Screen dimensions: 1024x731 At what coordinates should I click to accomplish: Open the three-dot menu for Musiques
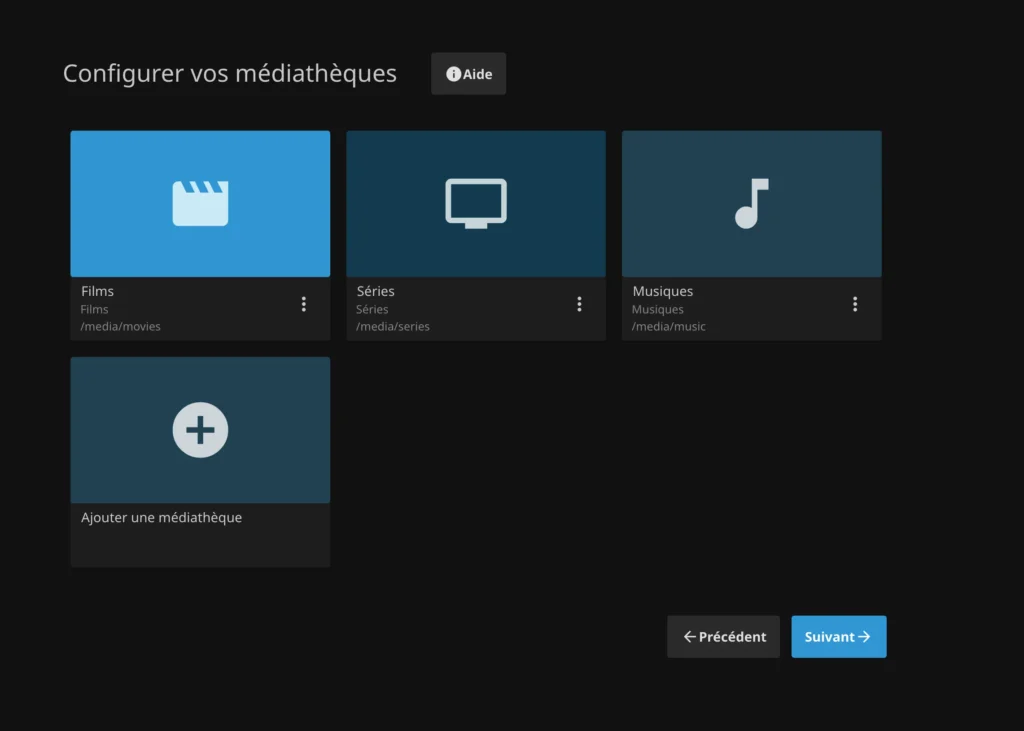click(855, 304)
